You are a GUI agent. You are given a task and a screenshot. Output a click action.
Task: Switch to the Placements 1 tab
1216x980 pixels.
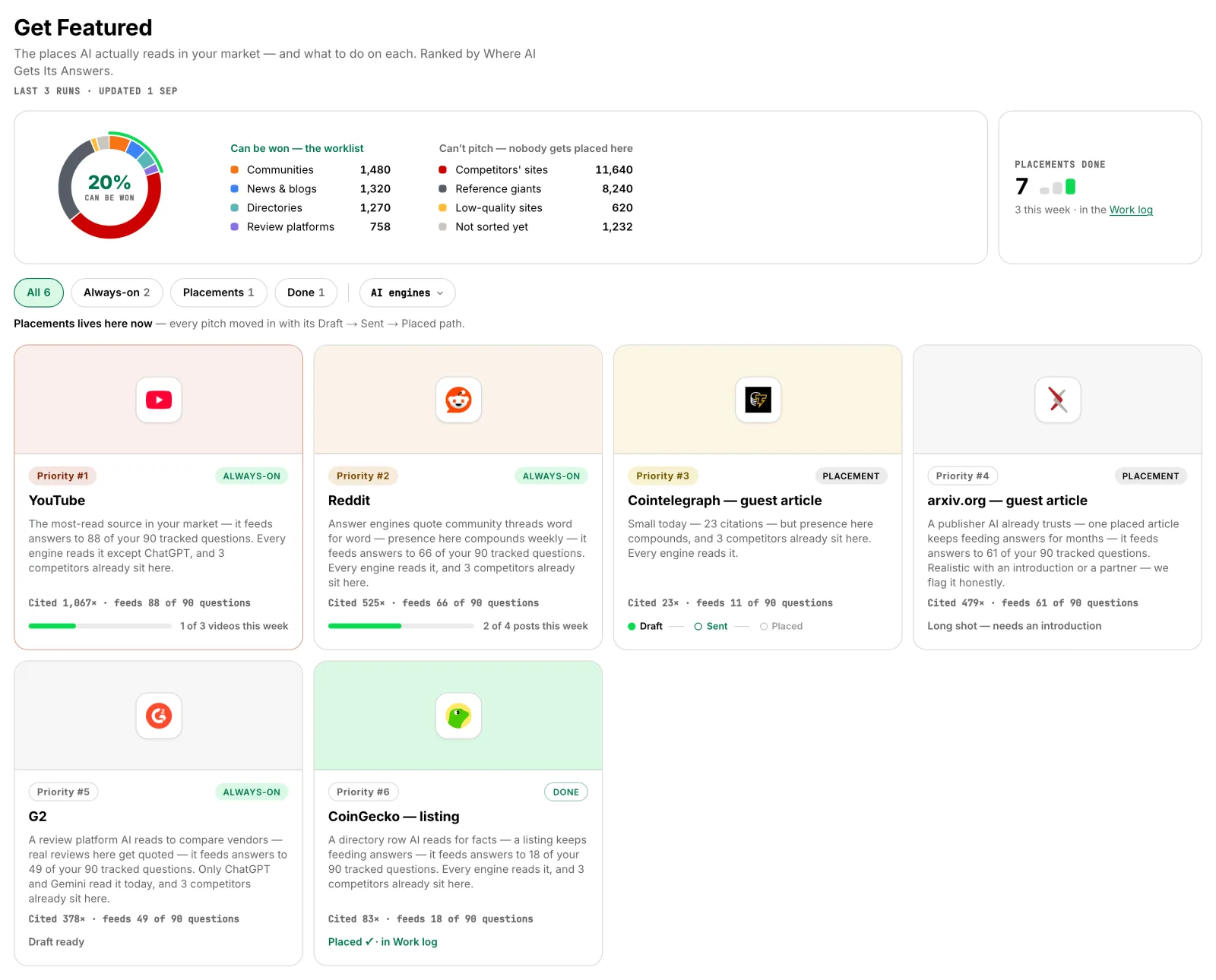tap(218, 292)
